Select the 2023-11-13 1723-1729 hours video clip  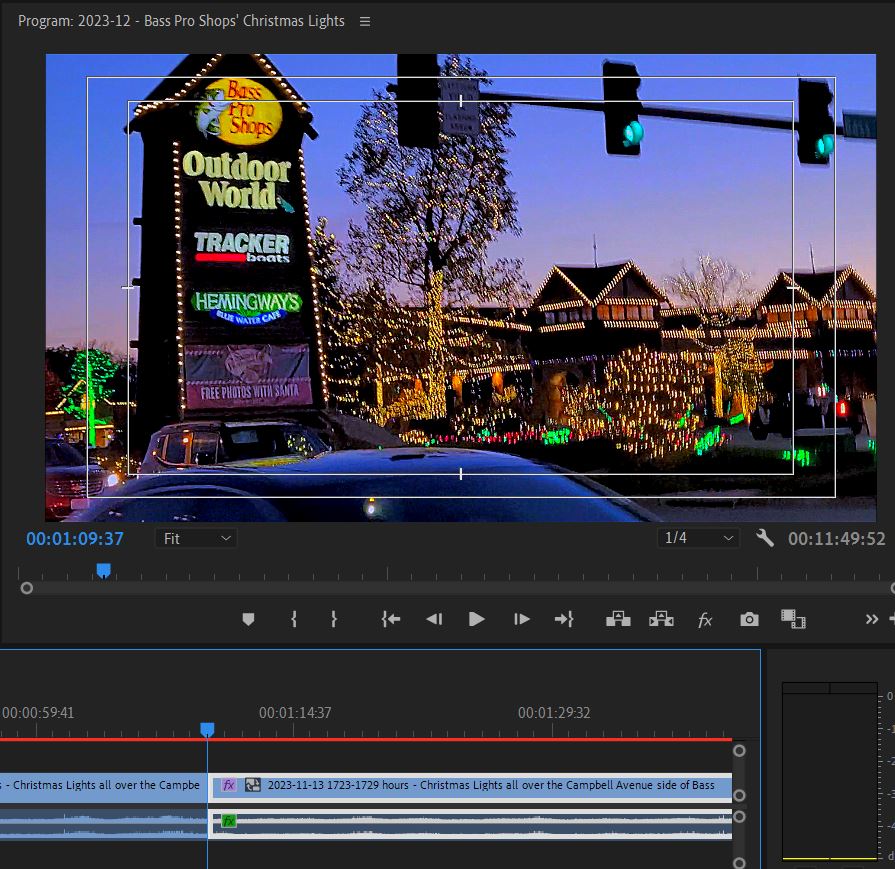coord(470,788)
